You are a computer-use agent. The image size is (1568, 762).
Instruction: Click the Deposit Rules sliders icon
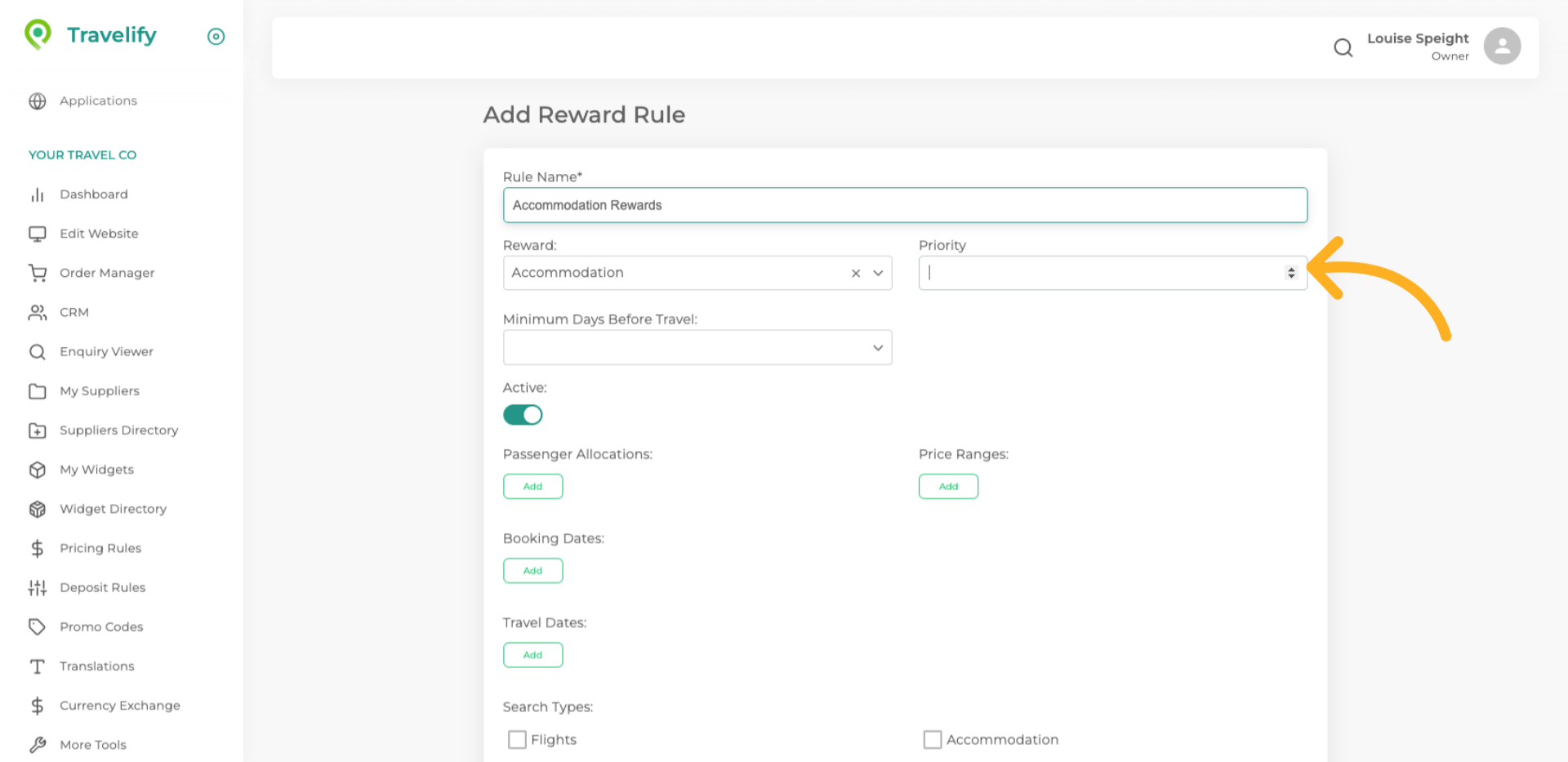point(38,587)
